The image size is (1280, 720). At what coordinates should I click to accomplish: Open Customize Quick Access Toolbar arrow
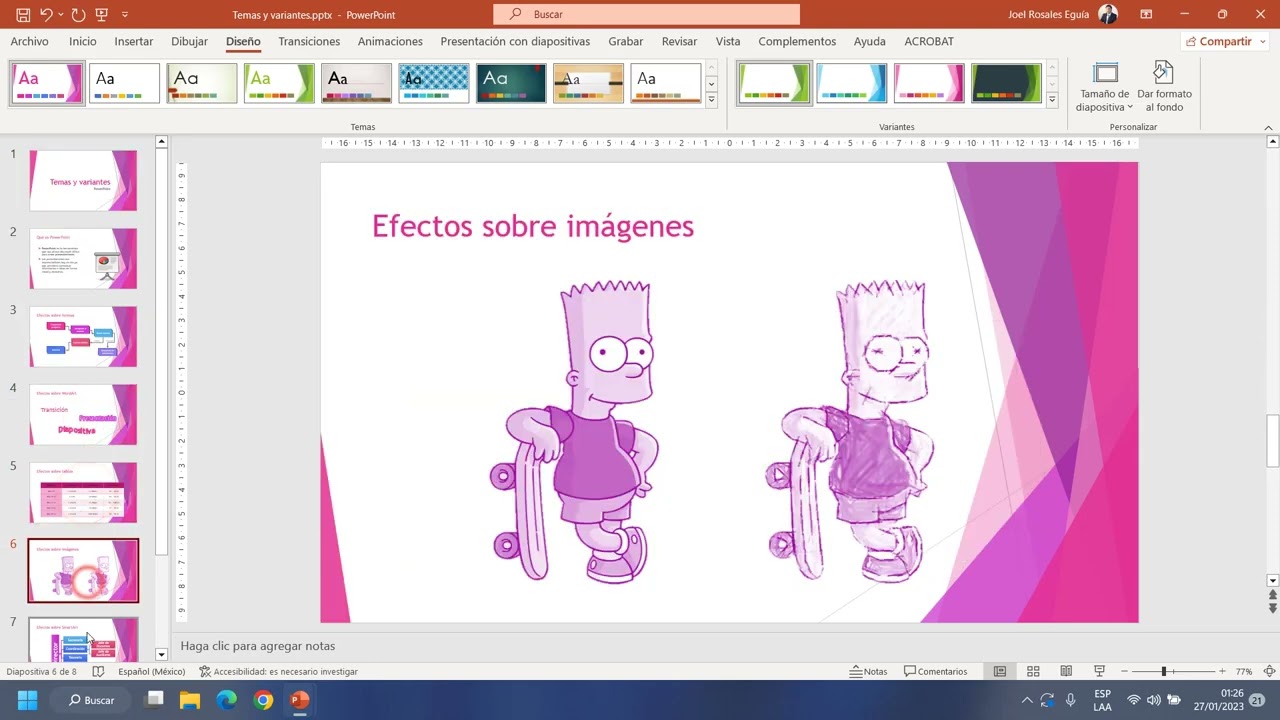tap(125, 15)
